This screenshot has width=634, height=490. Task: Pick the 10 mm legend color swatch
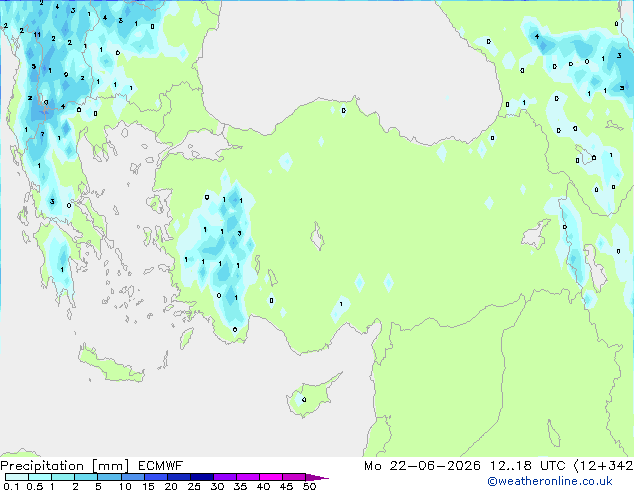[133, 477]
